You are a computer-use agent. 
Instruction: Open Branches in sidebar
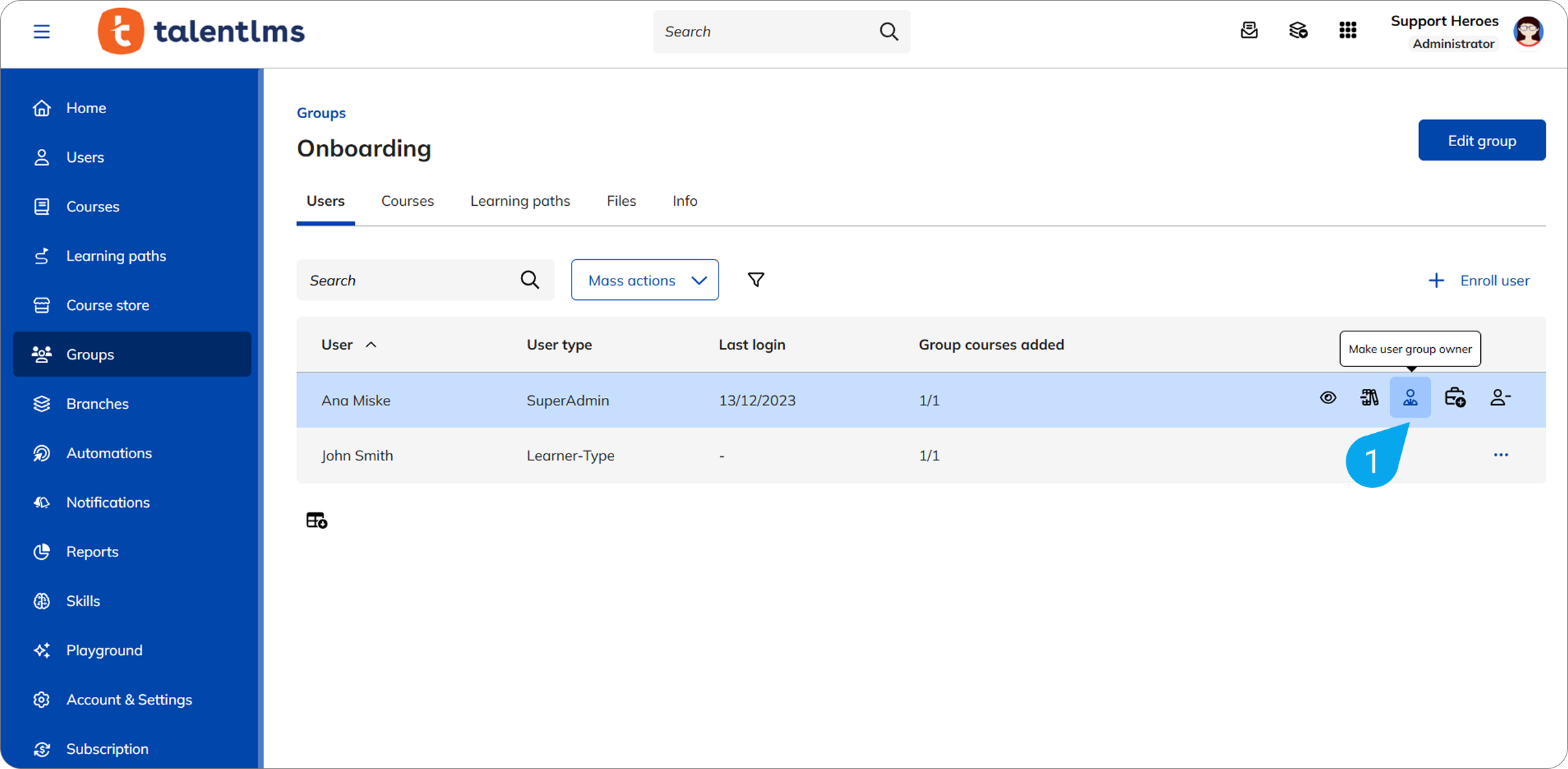click(x=132, y=403)
